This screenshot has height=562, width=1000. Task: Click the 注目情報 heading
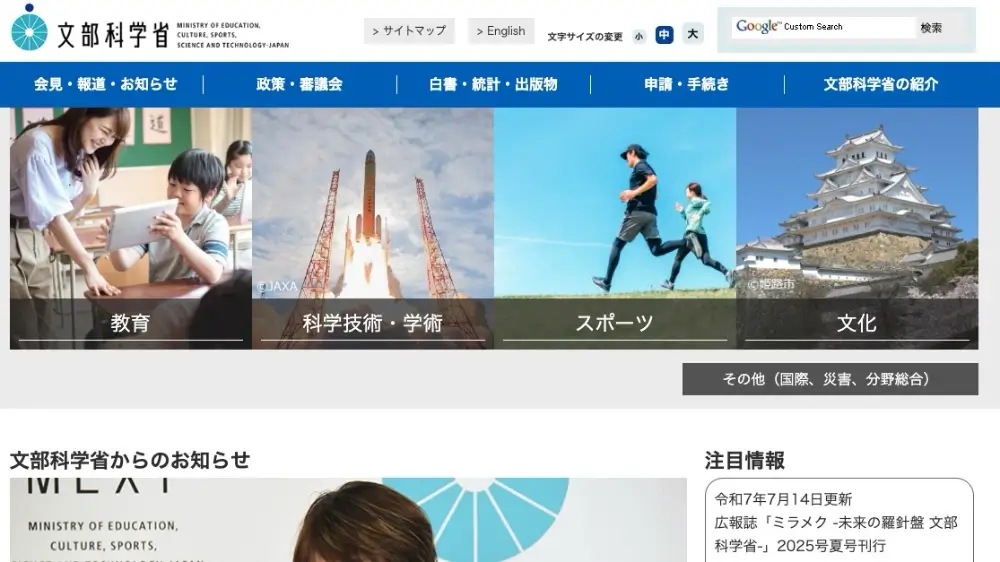pyautogui.click(x=744, y=460)
